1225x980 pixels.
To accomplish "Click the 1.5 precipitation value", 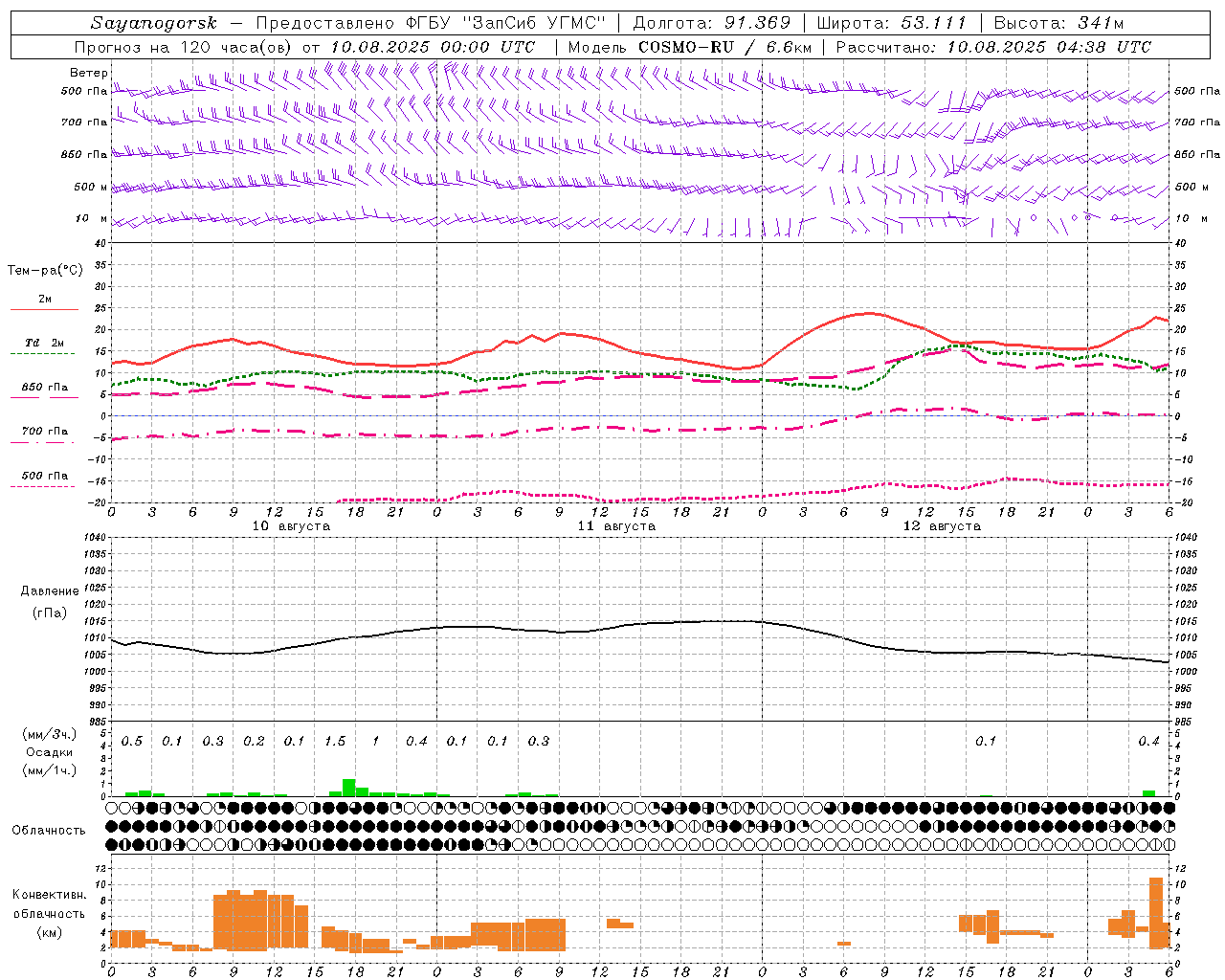I will point(335,742).
